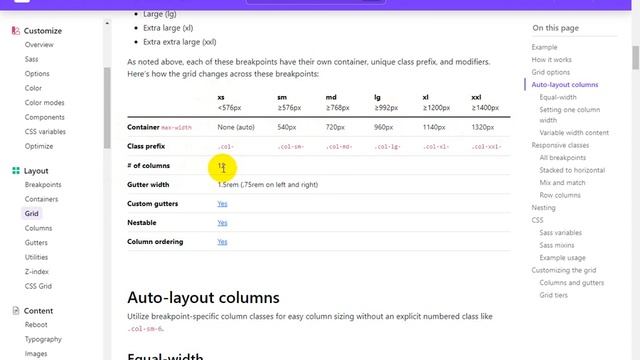Click the .col-sm- class prefix cell
This screenshot has height=360, width=640.
[x=291, y=147]
